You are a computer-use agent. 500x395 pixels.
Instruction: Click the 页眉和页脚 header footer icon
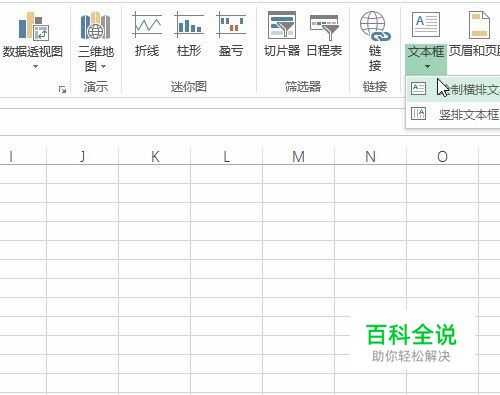pos(479,25)
